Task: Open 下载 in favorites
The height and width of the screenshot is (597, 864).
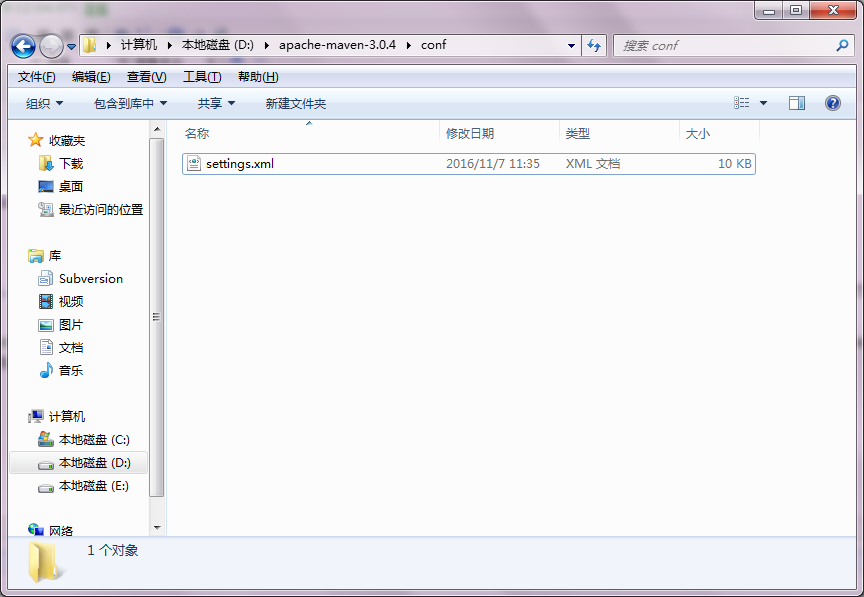Action: click(71, 164)
